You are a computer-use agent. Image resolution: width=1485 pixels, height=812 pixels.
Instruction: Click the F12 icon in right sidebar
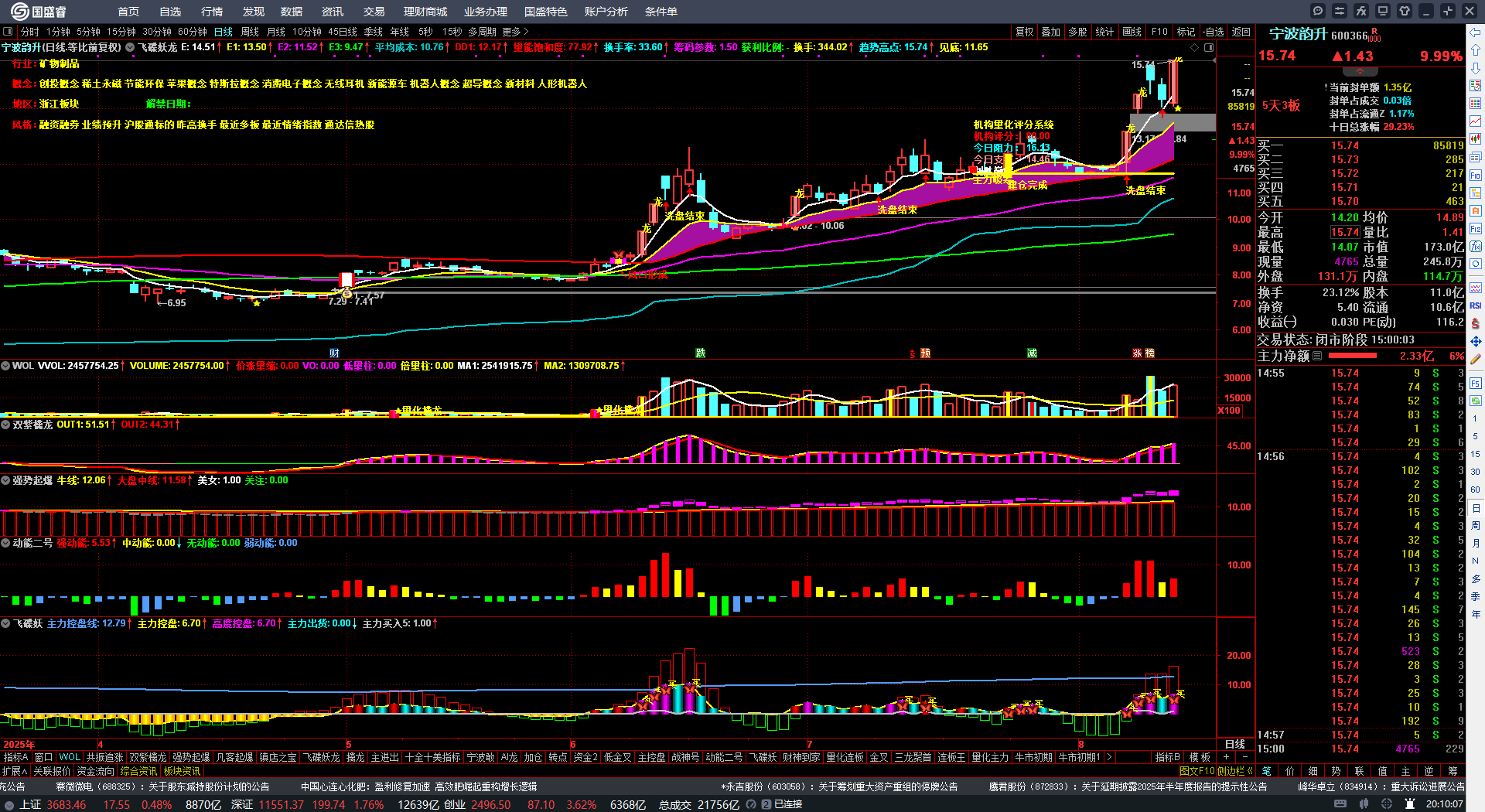coord(1476,229)
